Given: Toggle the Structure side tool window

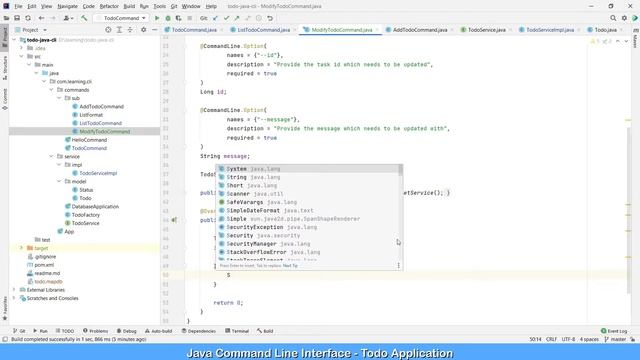Looking at the screenshot, I should click(x=4, y=67).
